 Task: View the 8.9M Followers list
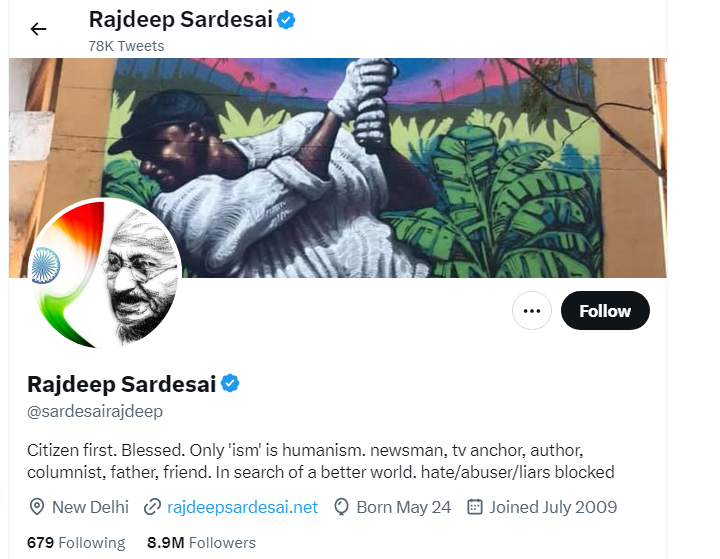201,543
